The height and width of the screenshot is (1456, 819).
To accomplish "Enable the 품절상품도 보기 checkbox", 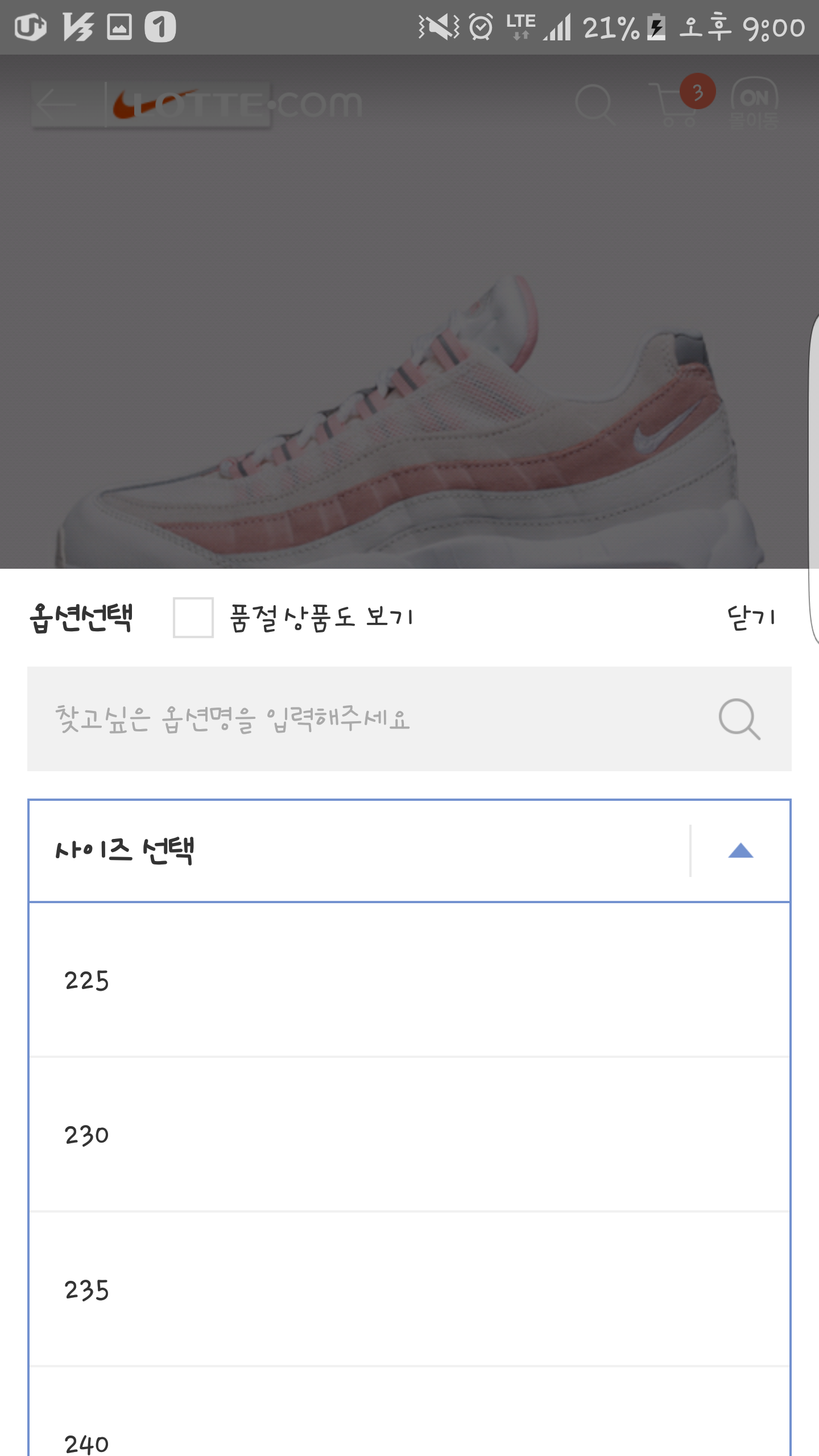I will (x=193, y=618).
